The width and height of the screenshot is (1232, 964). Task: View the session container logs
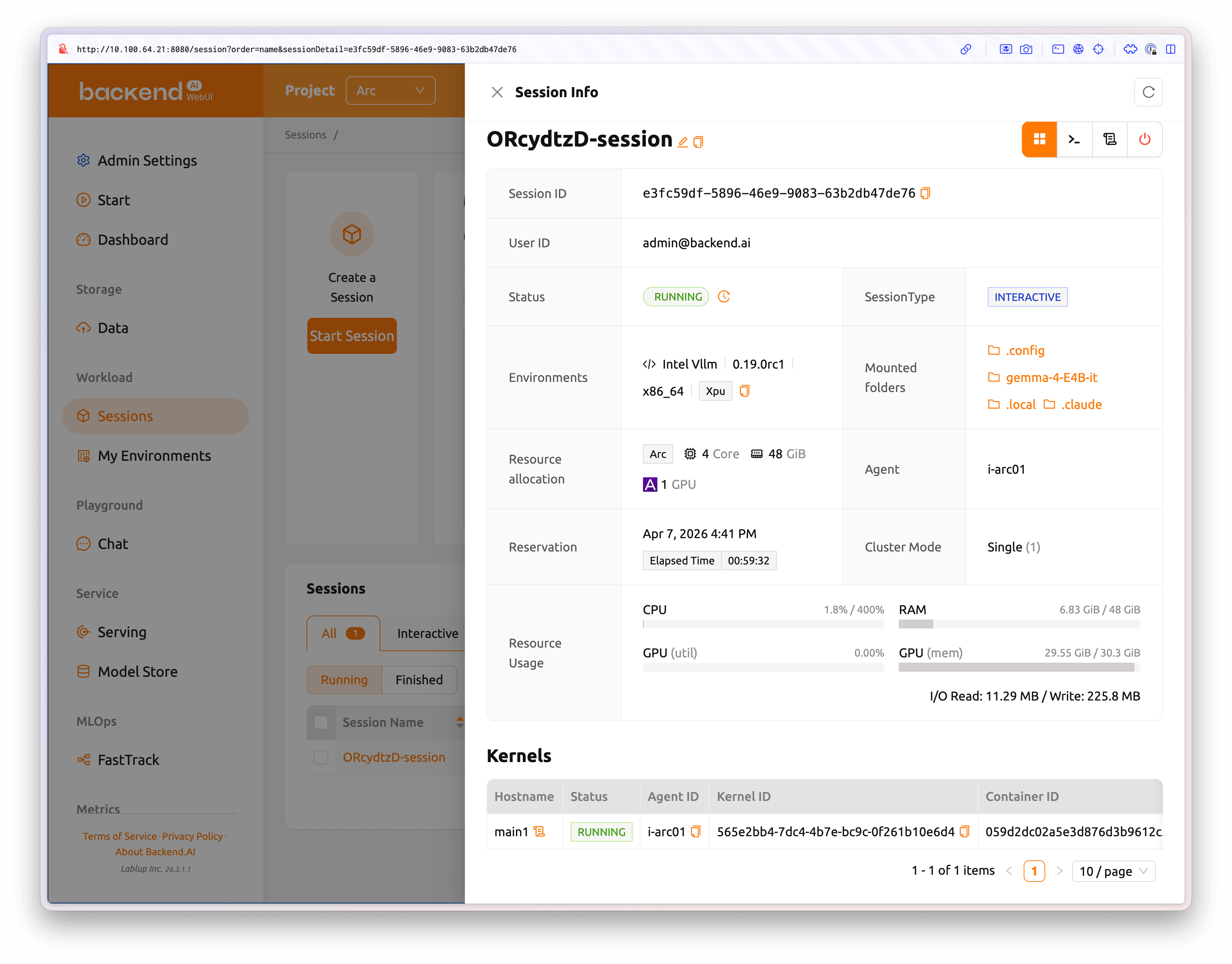1110,139
